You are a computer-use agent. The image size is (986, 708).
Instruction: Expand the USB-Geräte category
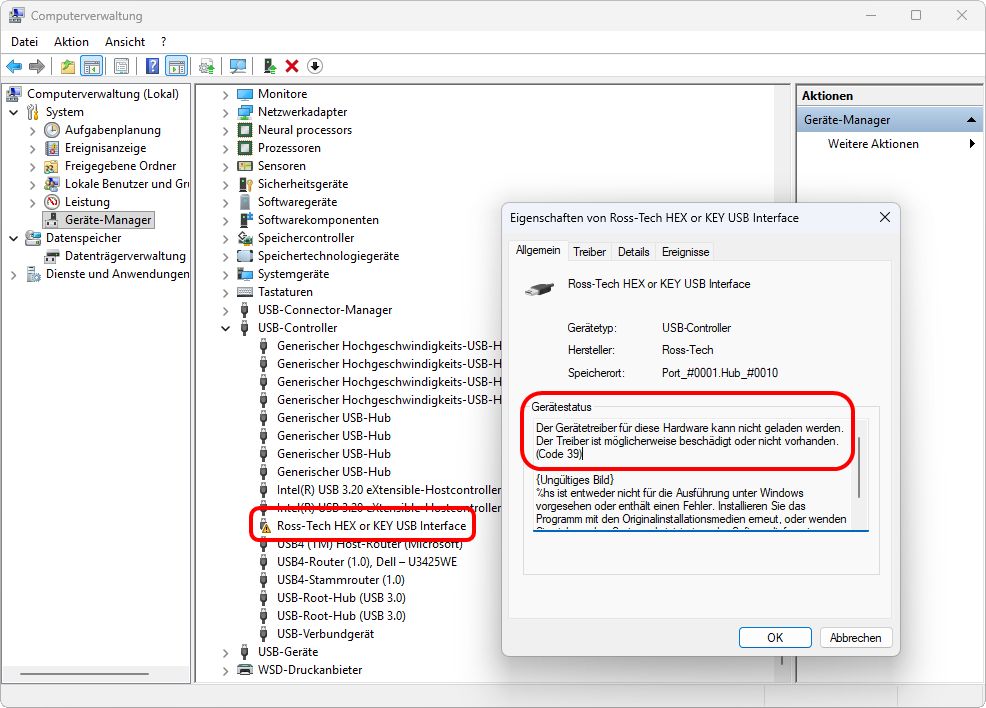225,653
